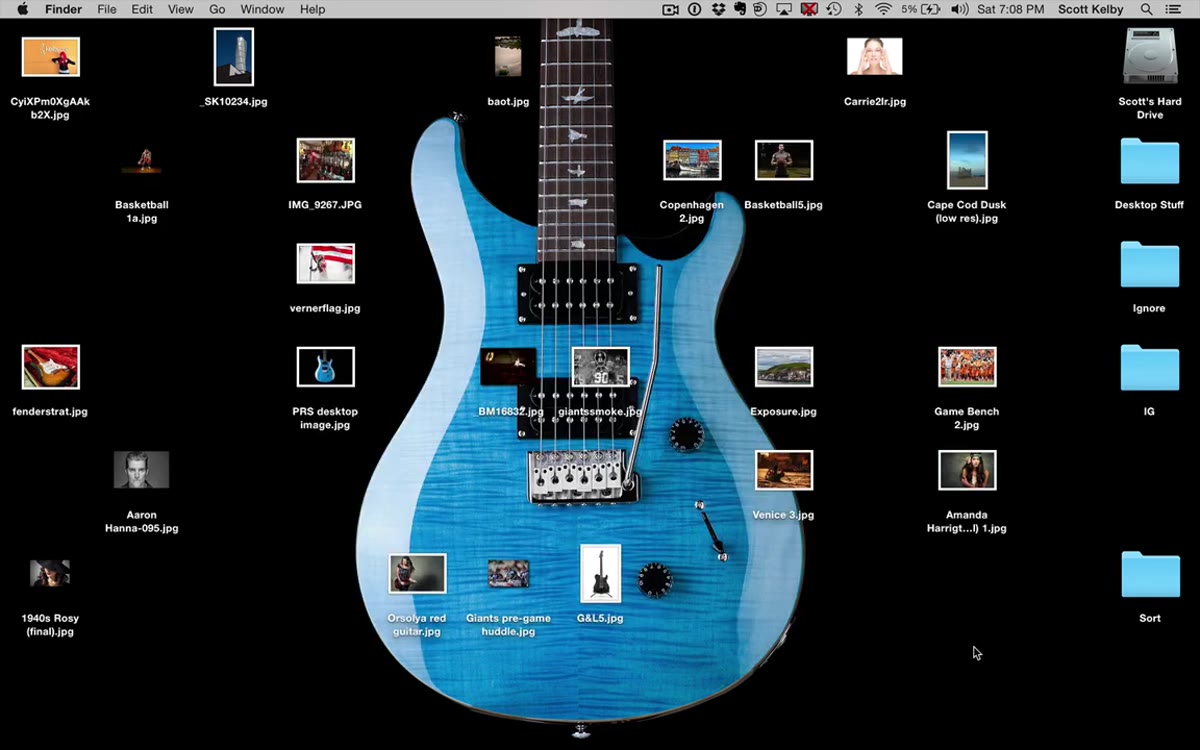Click the red crossed-out menu bar icon

[809, 9]
